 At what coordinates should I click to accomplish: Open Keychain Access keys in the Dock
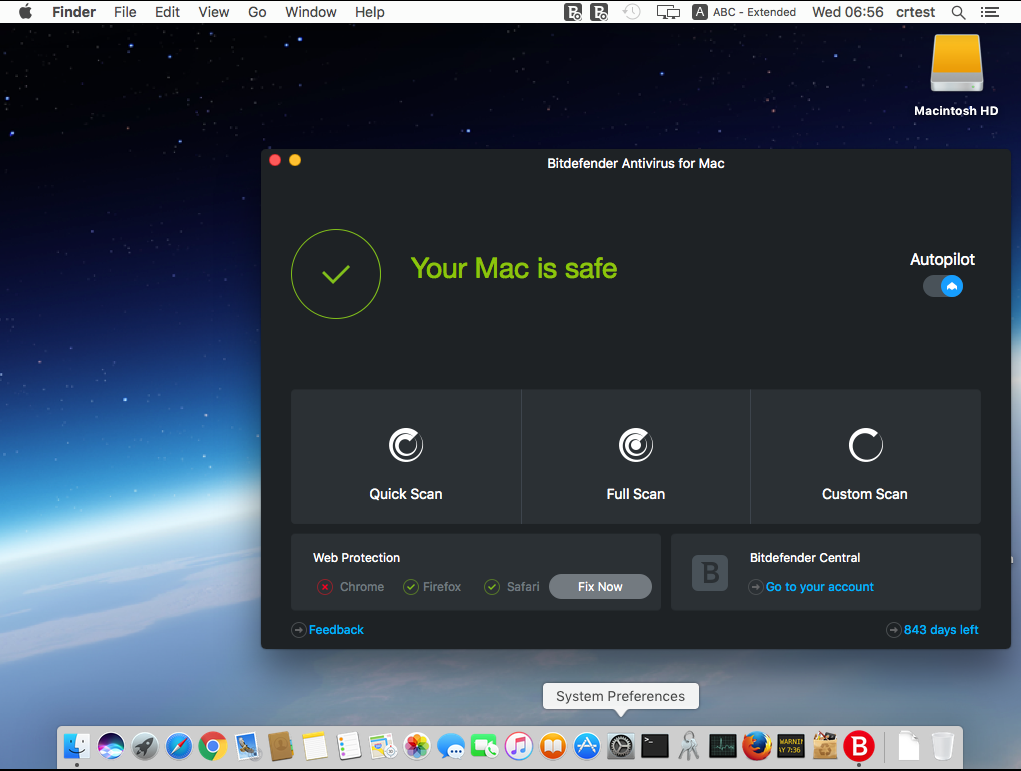tap(689, 746)
